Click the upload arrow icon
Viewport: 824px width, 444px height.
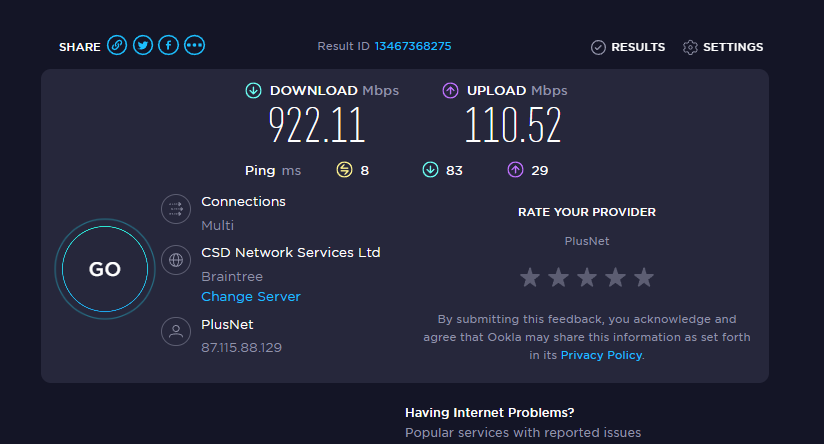451,91
